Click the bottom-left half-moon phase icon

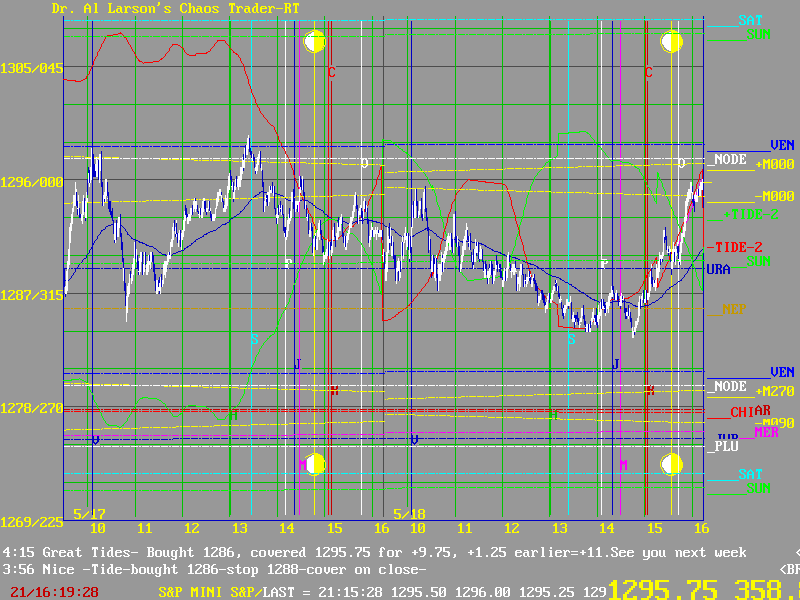(x=314, y=464)
